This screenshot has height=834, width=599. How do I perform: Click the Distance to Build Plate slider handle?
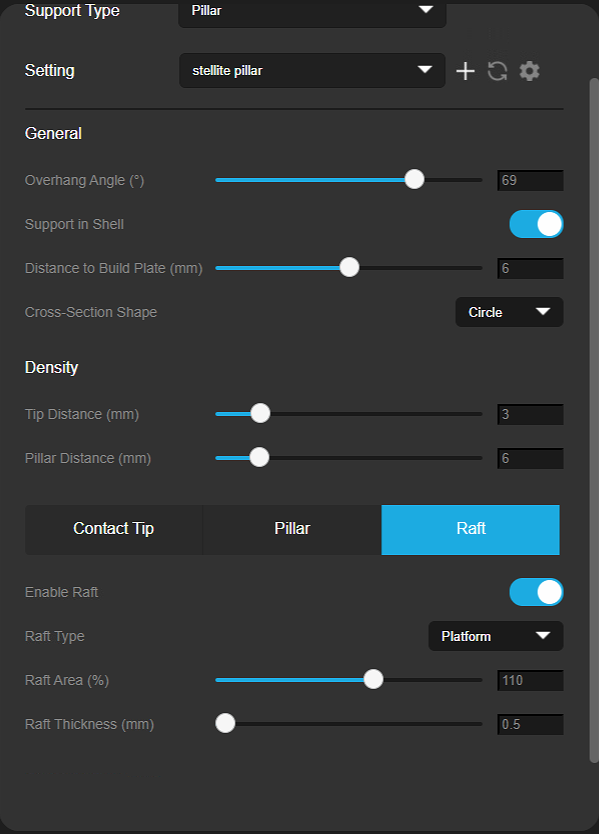350,267
